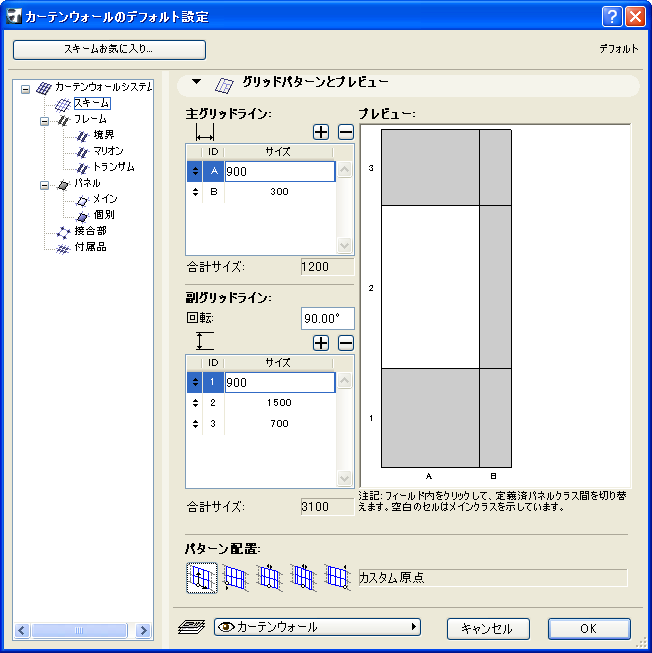
Task: Select スキーム in the settings tree
Action: click(x=92, y=103)
